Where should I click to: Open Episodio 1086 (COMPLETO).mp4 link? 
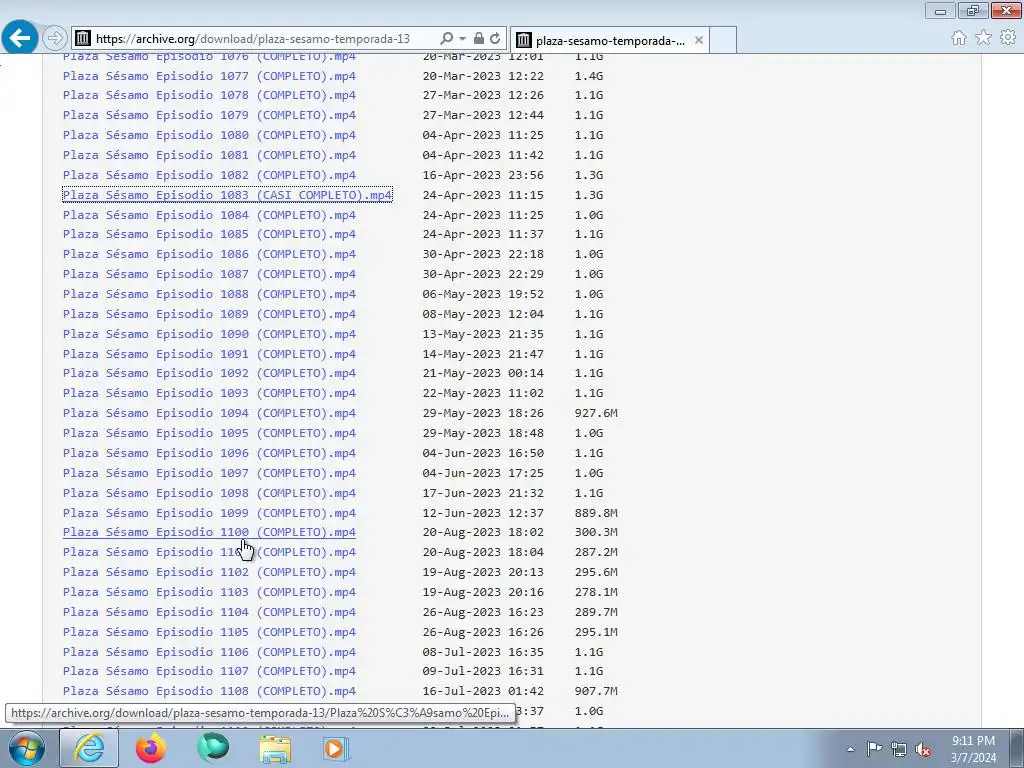tap(209, 254)
